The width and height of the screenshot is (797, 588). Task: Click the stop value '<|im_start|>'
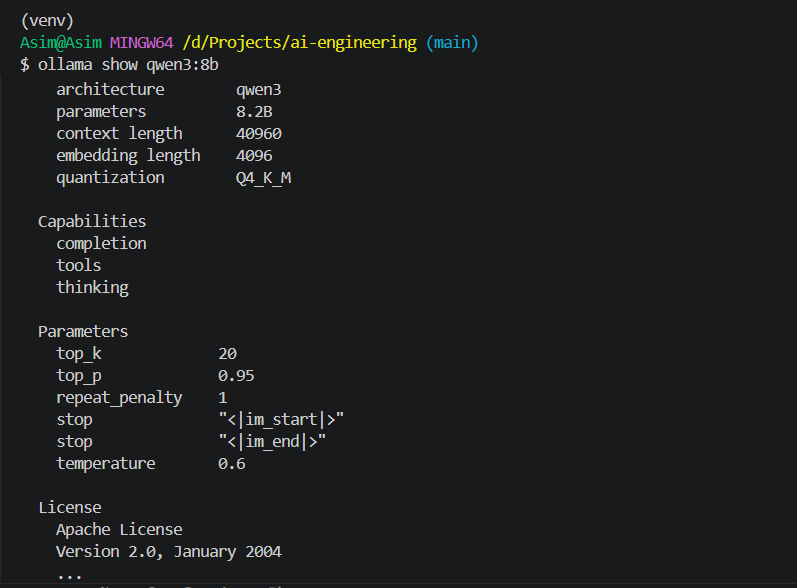click(281, 420)
